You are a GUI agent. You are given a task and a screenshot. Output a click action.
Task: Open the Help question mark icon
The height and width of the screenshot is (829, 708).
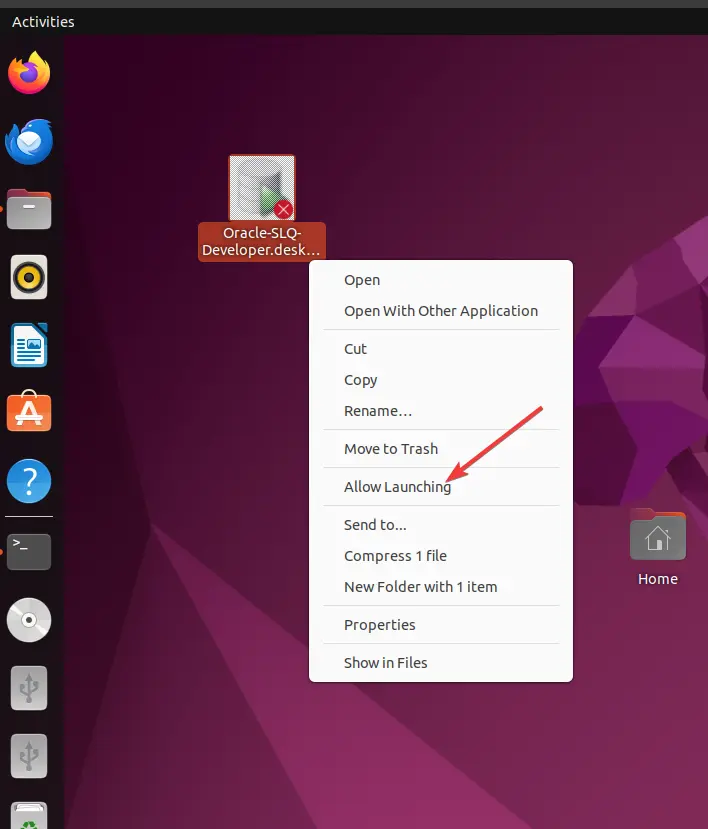click(29, 481)
